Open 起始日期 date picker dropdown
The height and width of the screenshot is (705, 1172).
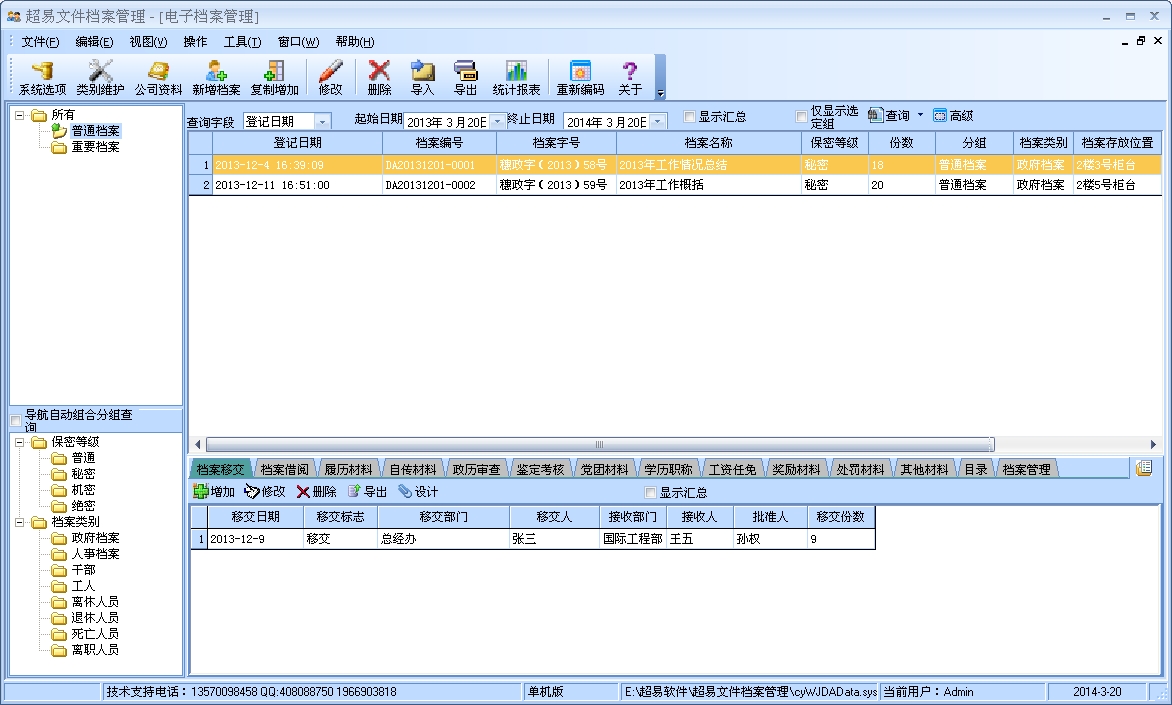(497, 122)
